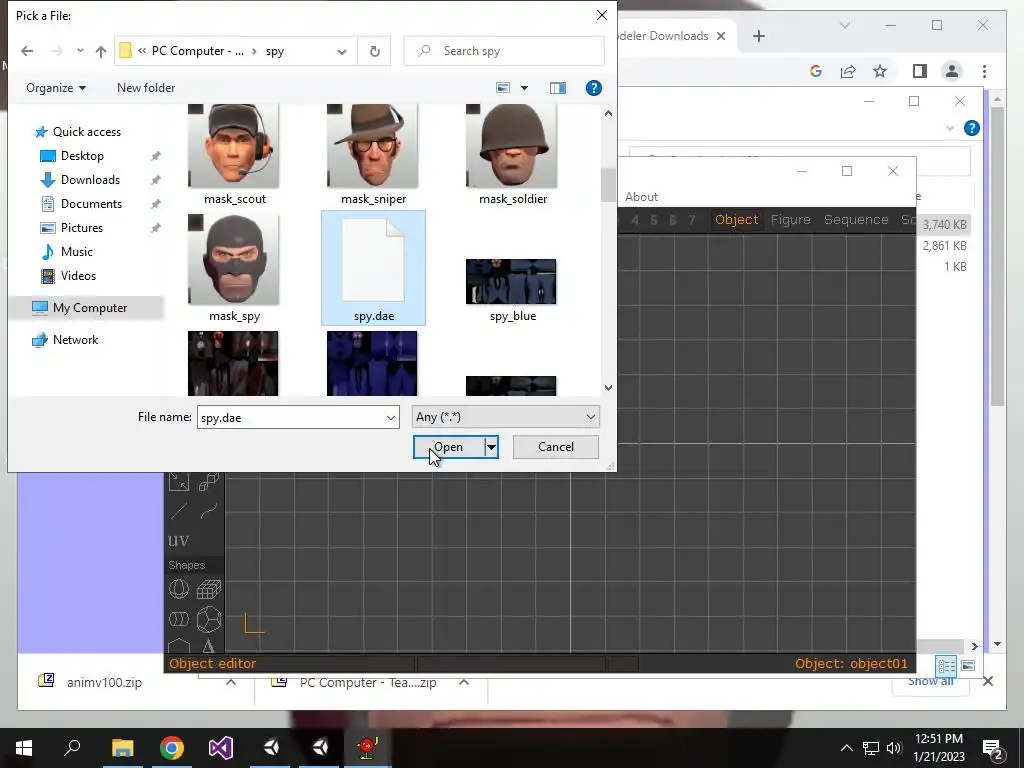This screenshot has height=768, width=1024.
Task: Go up one folder level in file dialog
Action: tap(101, 51)
